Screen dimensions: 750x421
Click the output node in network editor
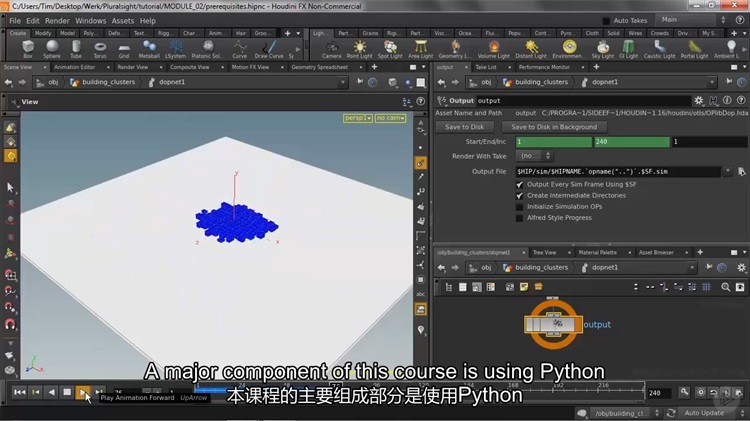click(553, 324)
